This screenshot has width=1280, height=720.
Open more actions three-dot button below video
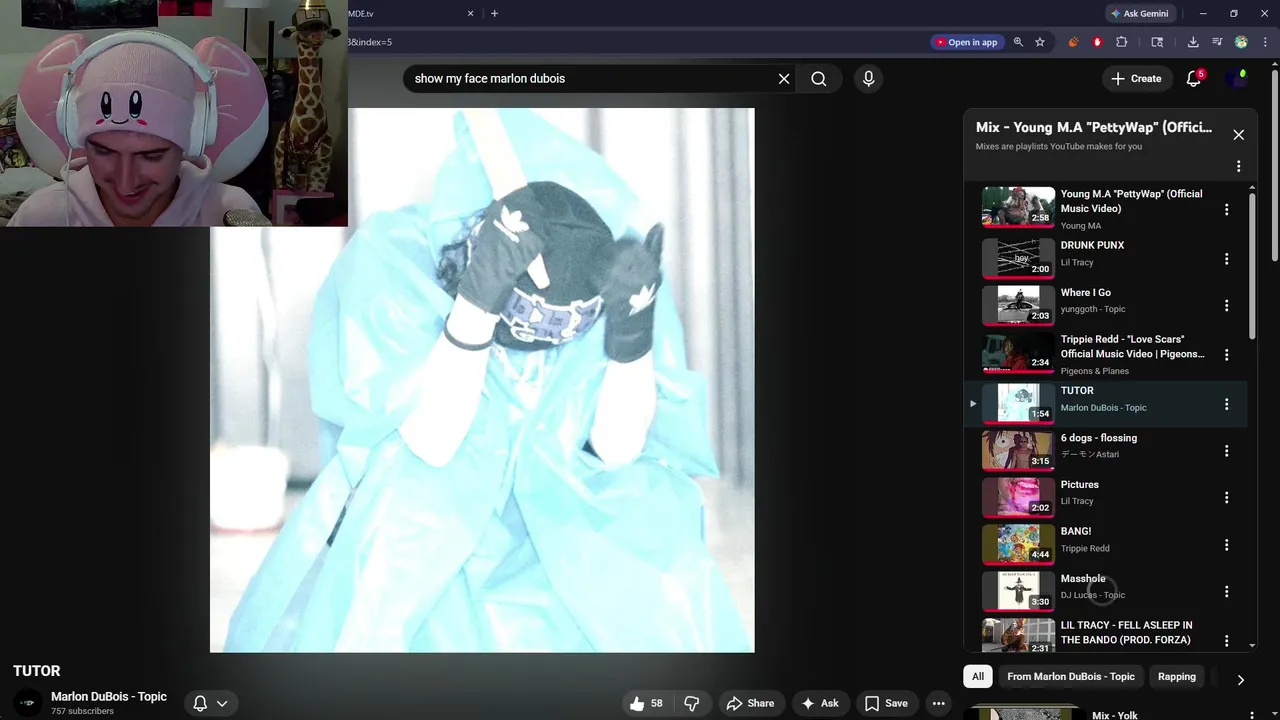pyautogui.click(x=938, y=703)
